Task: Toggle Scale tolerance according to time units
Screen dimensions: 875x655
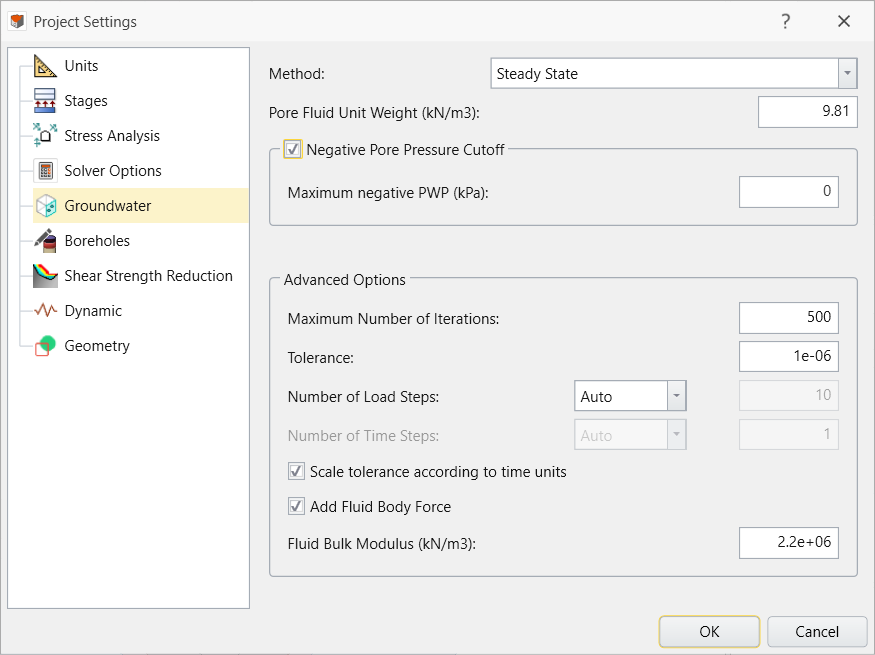Action: click(296, 471)
